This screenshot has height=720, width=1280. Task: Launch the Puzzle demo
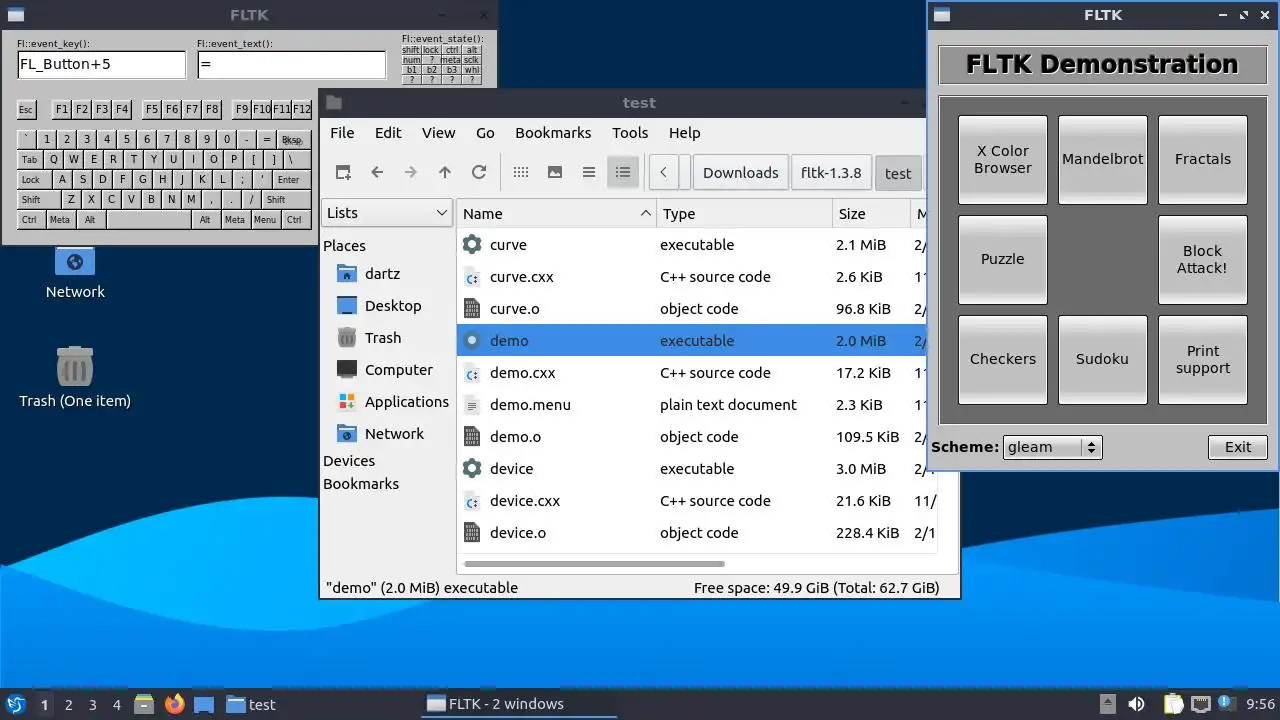point(1003,259)
